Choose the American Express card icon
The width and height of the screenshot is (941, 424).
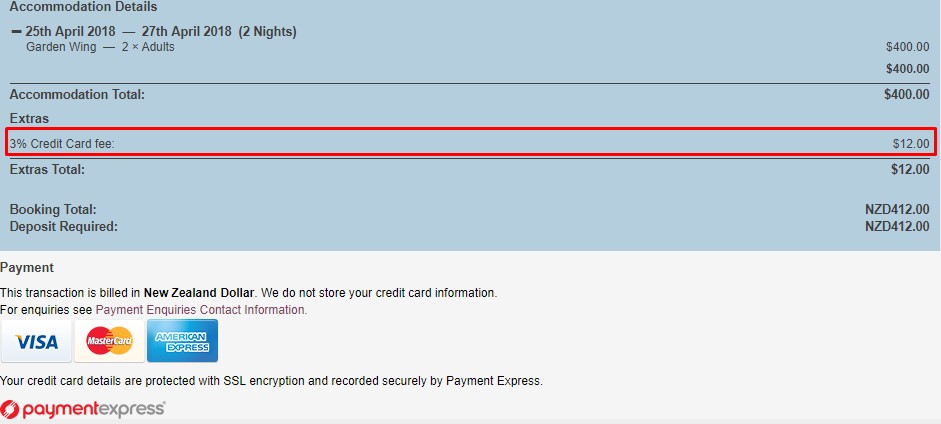182,341
